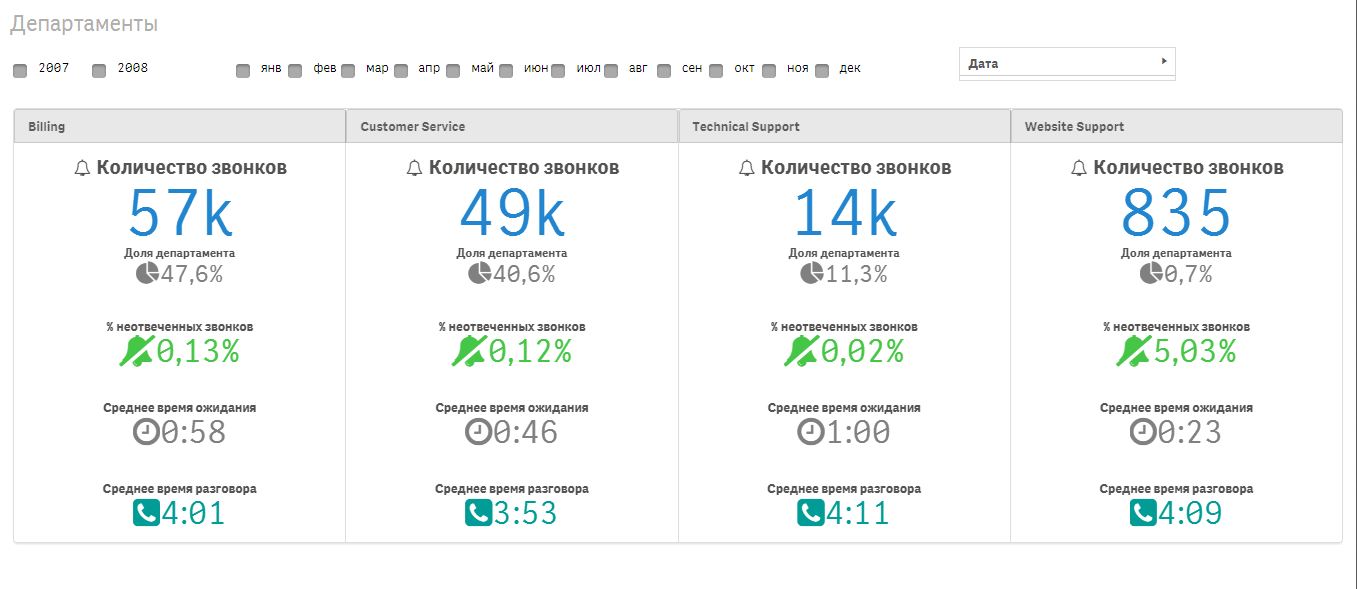Click the green muted bell icon in Technical Support

coord(802,351)
